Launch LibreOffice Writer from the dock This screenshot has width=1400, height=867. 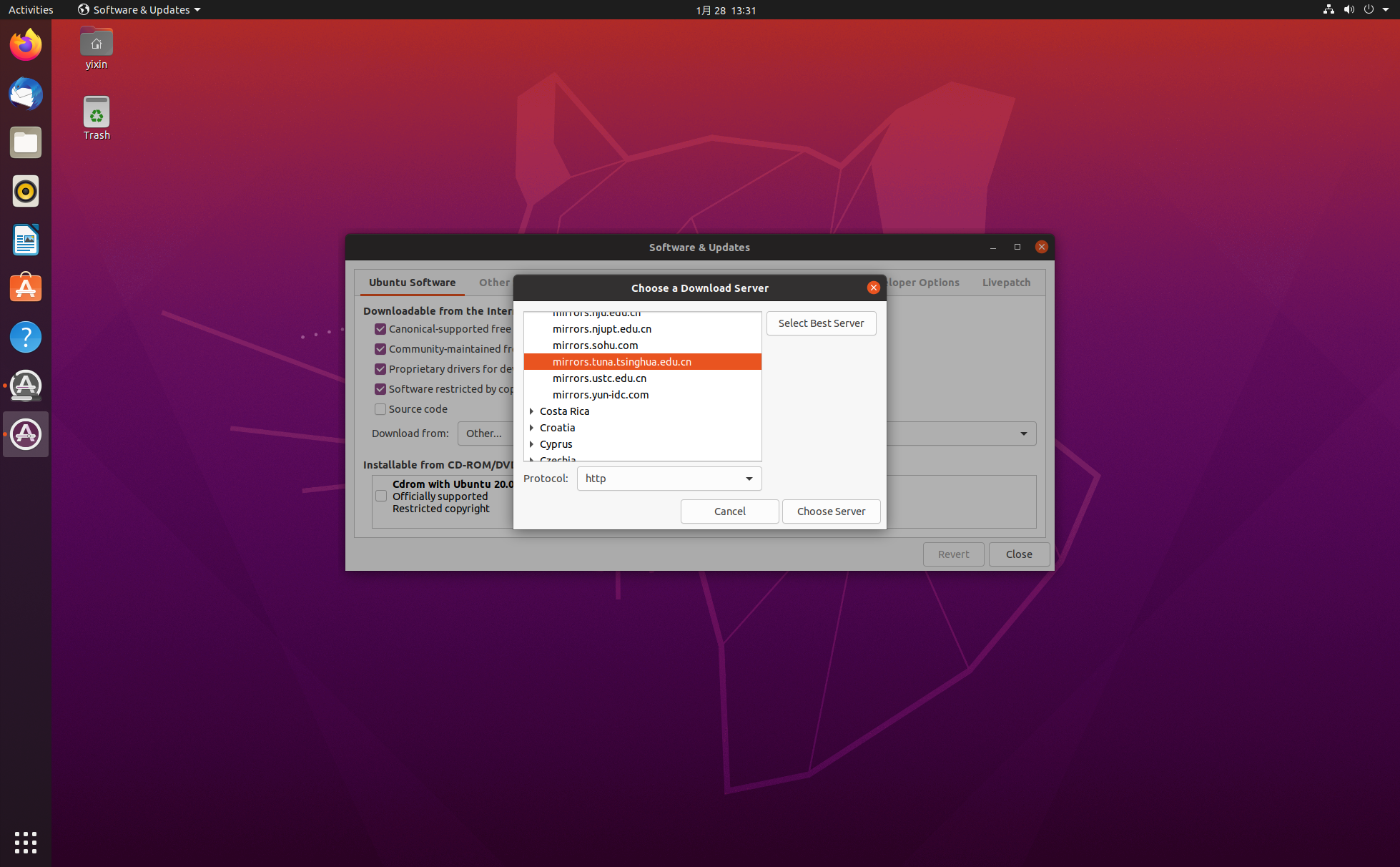26,240
